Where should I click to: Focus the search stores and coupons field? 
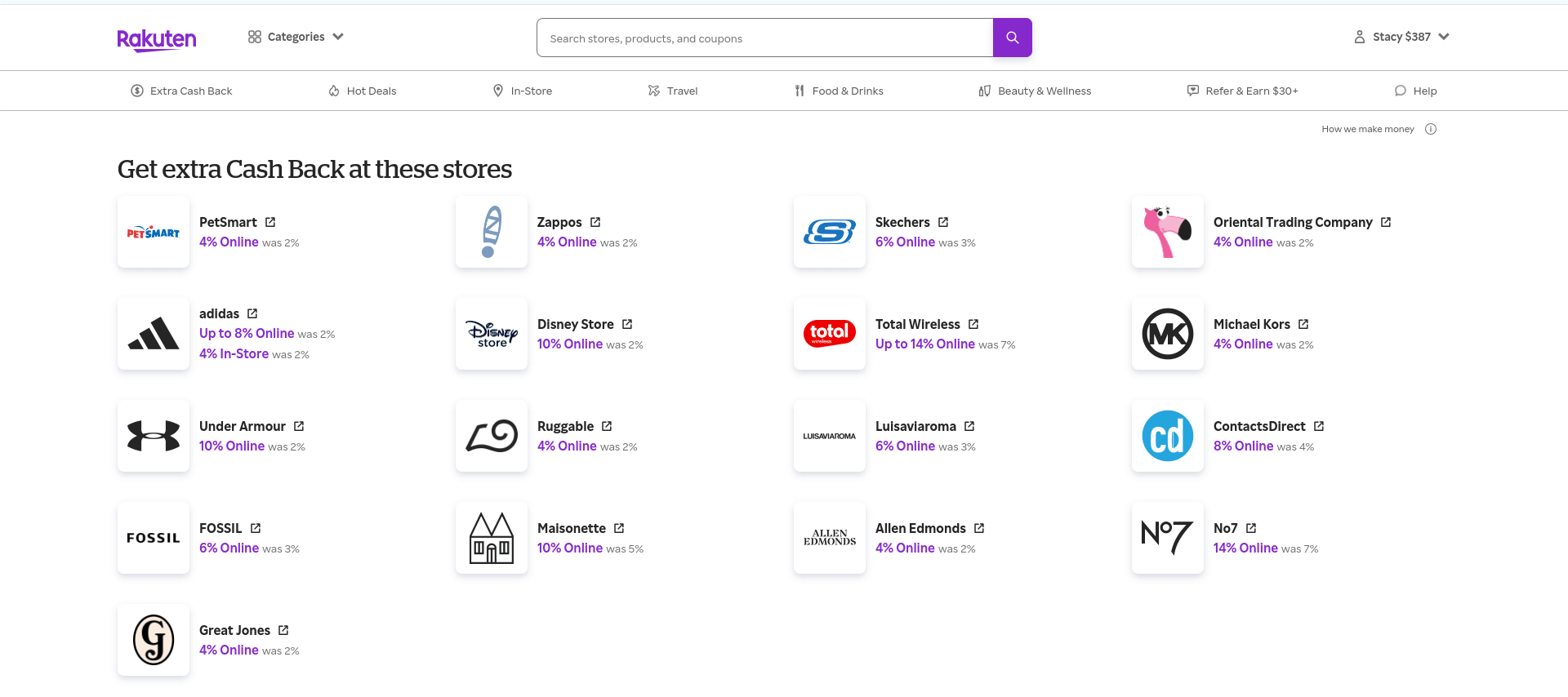[764, 38]
